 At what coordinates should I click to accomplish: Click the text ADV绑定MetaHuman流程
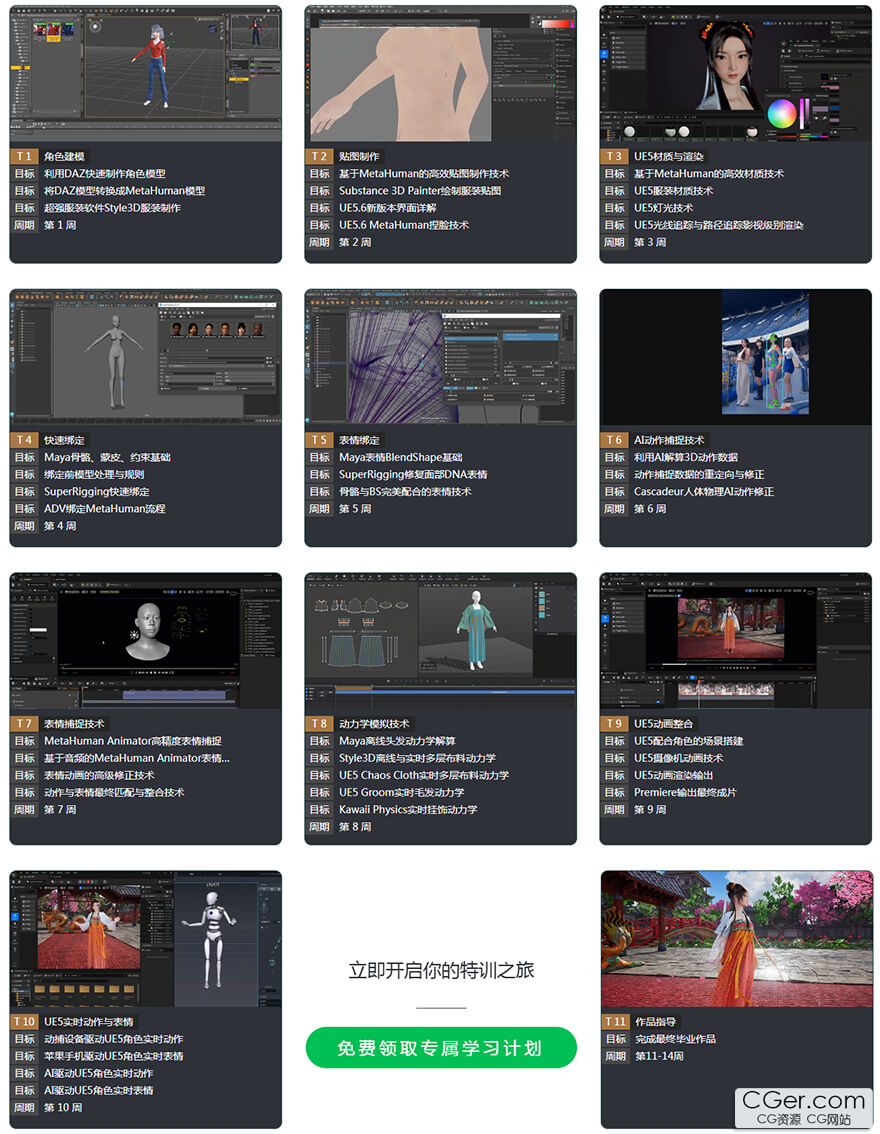(105, 508)
